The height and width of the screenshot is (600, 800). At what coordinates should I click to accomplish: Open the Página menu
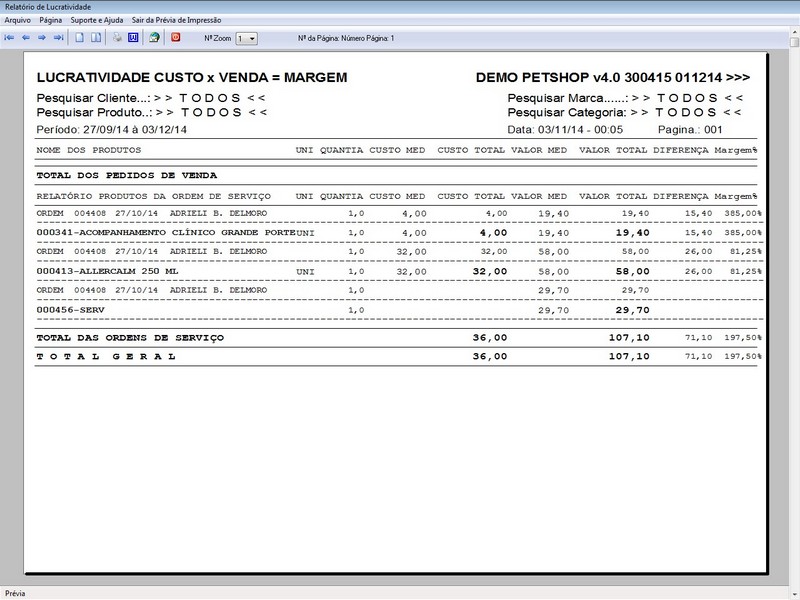51,20
